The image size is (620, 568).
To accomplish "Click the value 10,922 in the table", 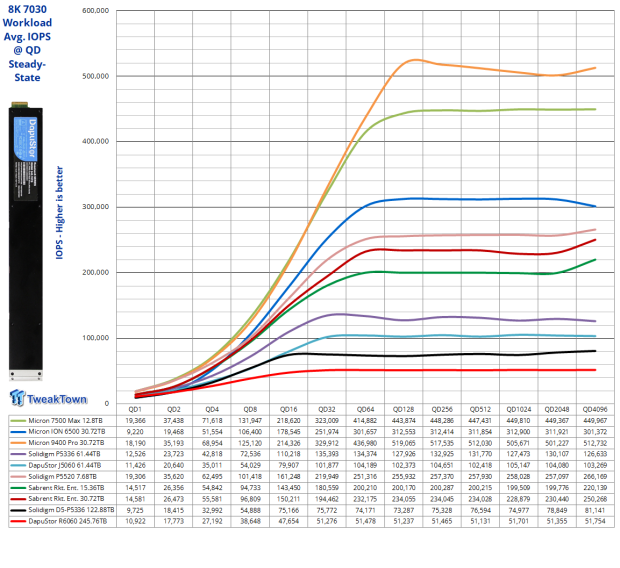I will click(135, 521).
